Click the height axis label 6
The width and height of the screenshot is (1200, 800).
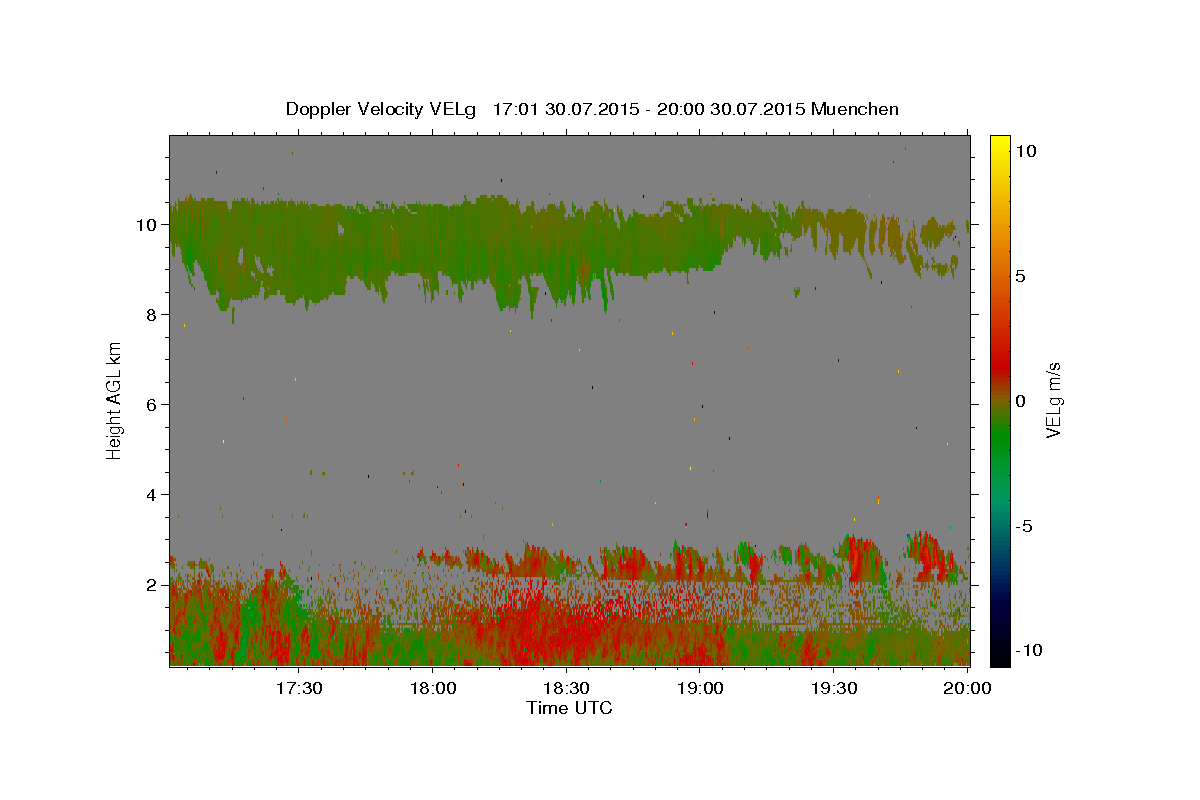click(x=152, y=405)
